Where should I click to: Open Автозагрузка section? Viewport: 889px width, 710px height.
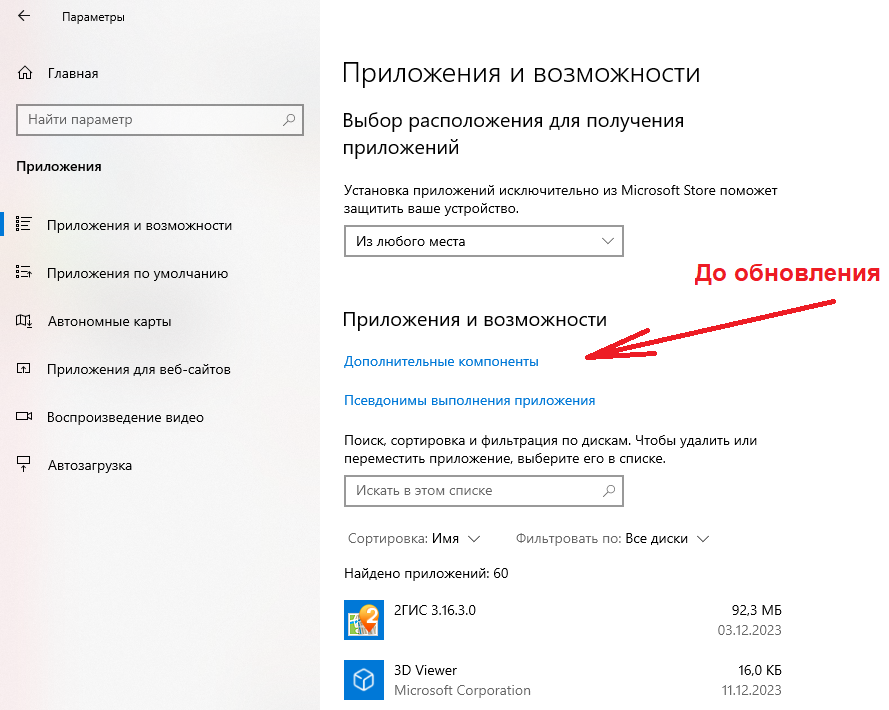[x=90, y=466]
